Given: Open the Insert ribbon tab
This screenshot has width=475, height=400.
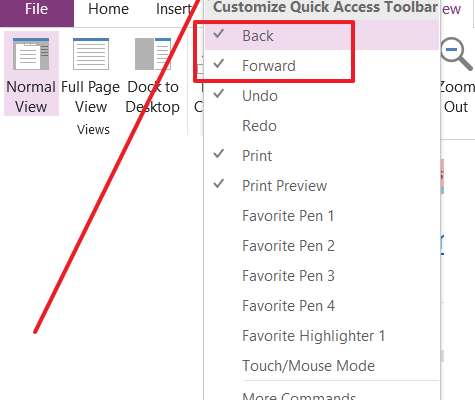Looking at the screenshot, I should [x=173, y=9].
